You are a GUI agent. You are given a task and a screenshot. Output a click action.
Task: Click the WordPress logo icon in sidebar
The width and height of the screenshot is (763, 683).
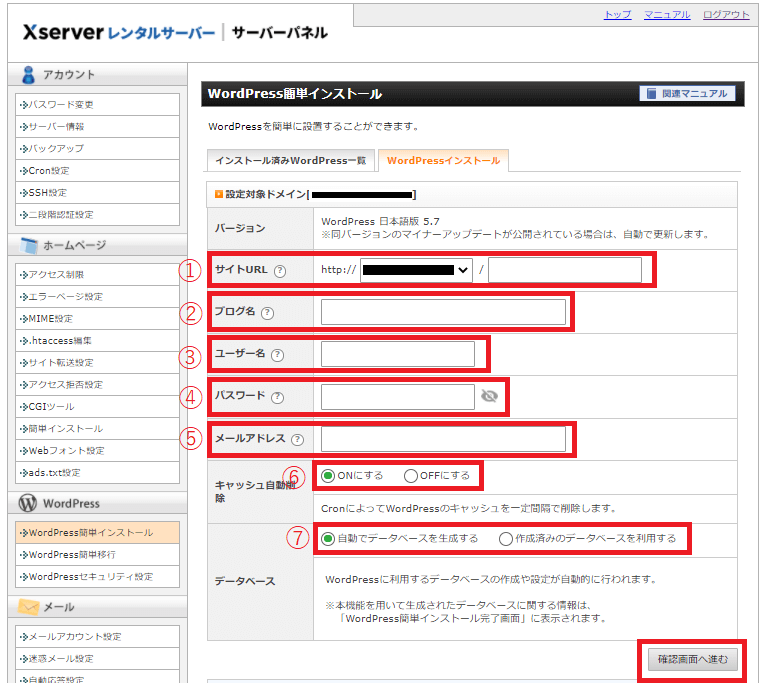28,503
